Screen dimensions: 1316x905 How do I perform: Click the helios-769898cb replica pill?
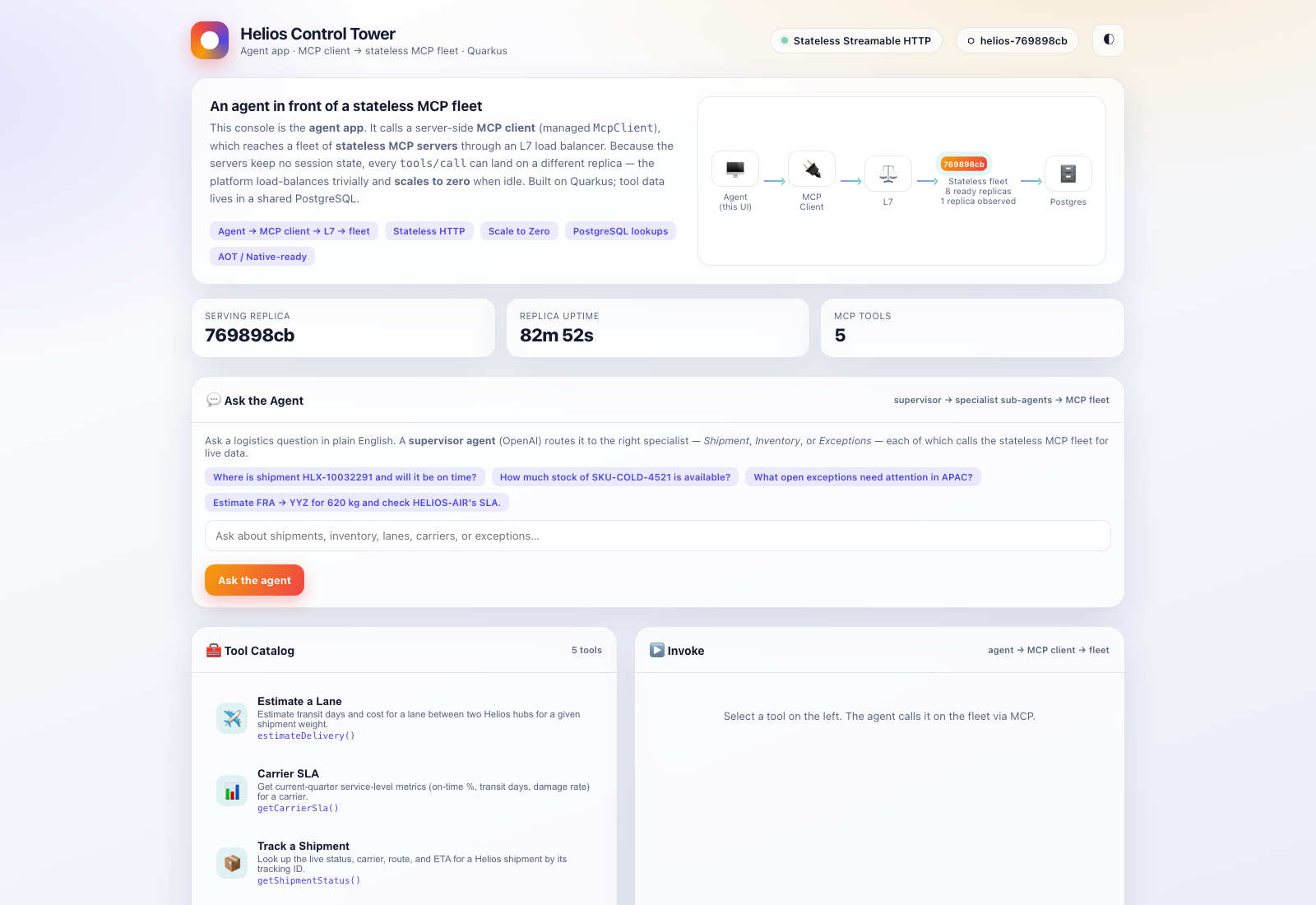(x=1017, y=40)
